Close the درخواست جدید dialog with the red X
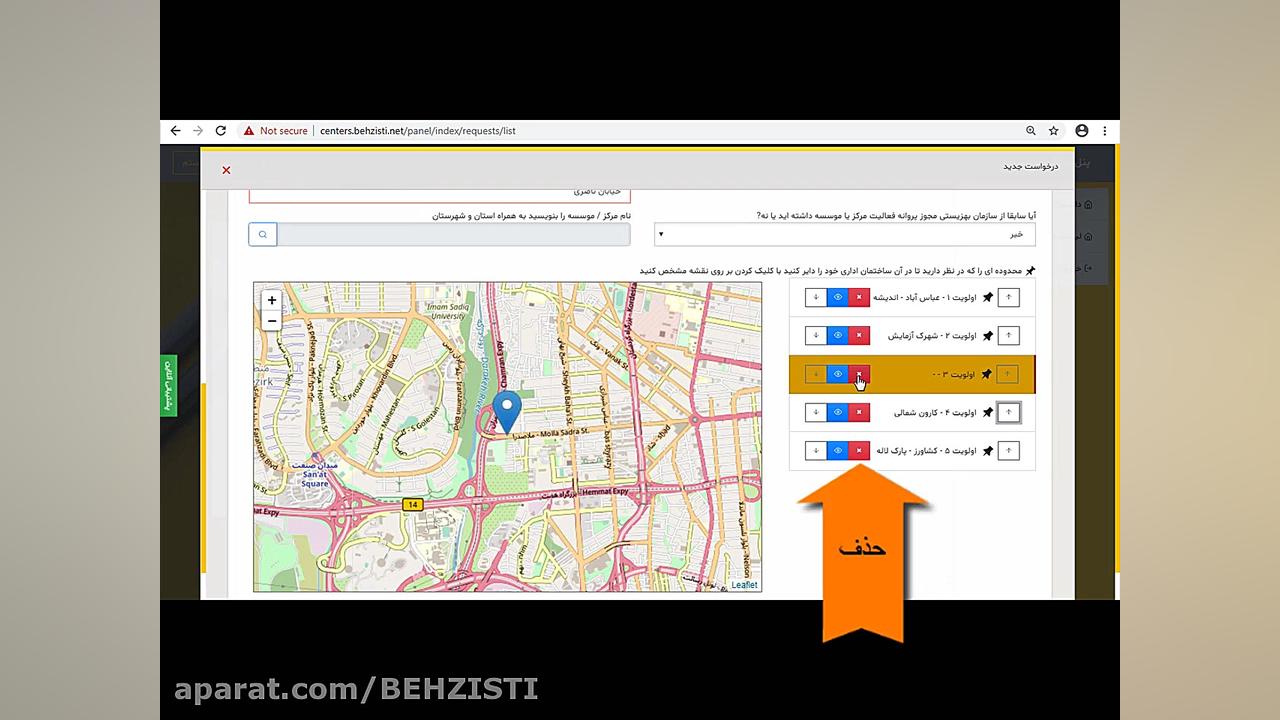This screenshot has height=720, width=1280. 226,170
